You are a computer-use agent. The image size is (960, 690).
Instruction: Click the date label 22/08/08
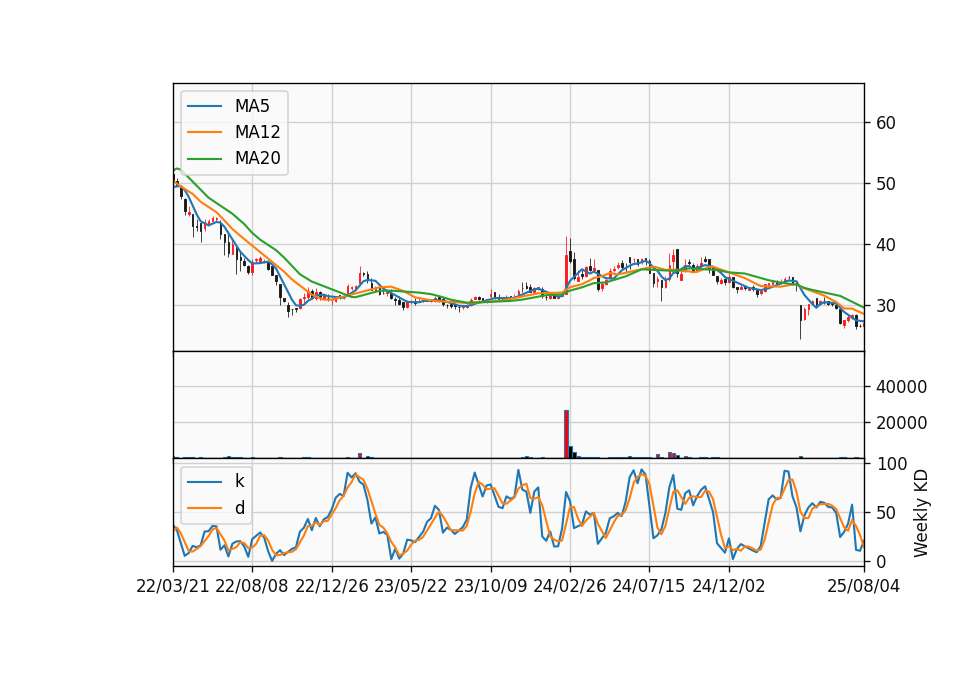[x=252, y=587]
